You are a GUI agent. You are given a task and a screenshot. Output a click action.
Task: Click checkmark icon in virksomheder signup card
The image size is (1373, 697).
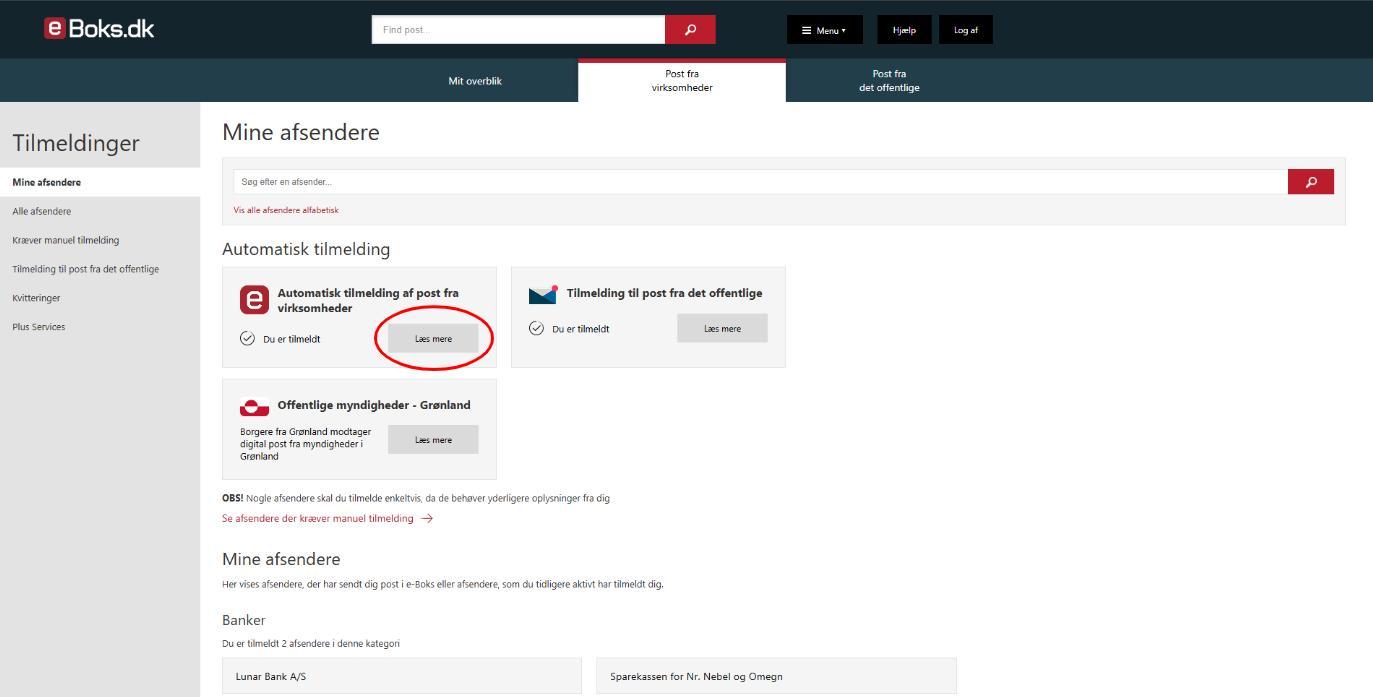click(x=248, y=338)
